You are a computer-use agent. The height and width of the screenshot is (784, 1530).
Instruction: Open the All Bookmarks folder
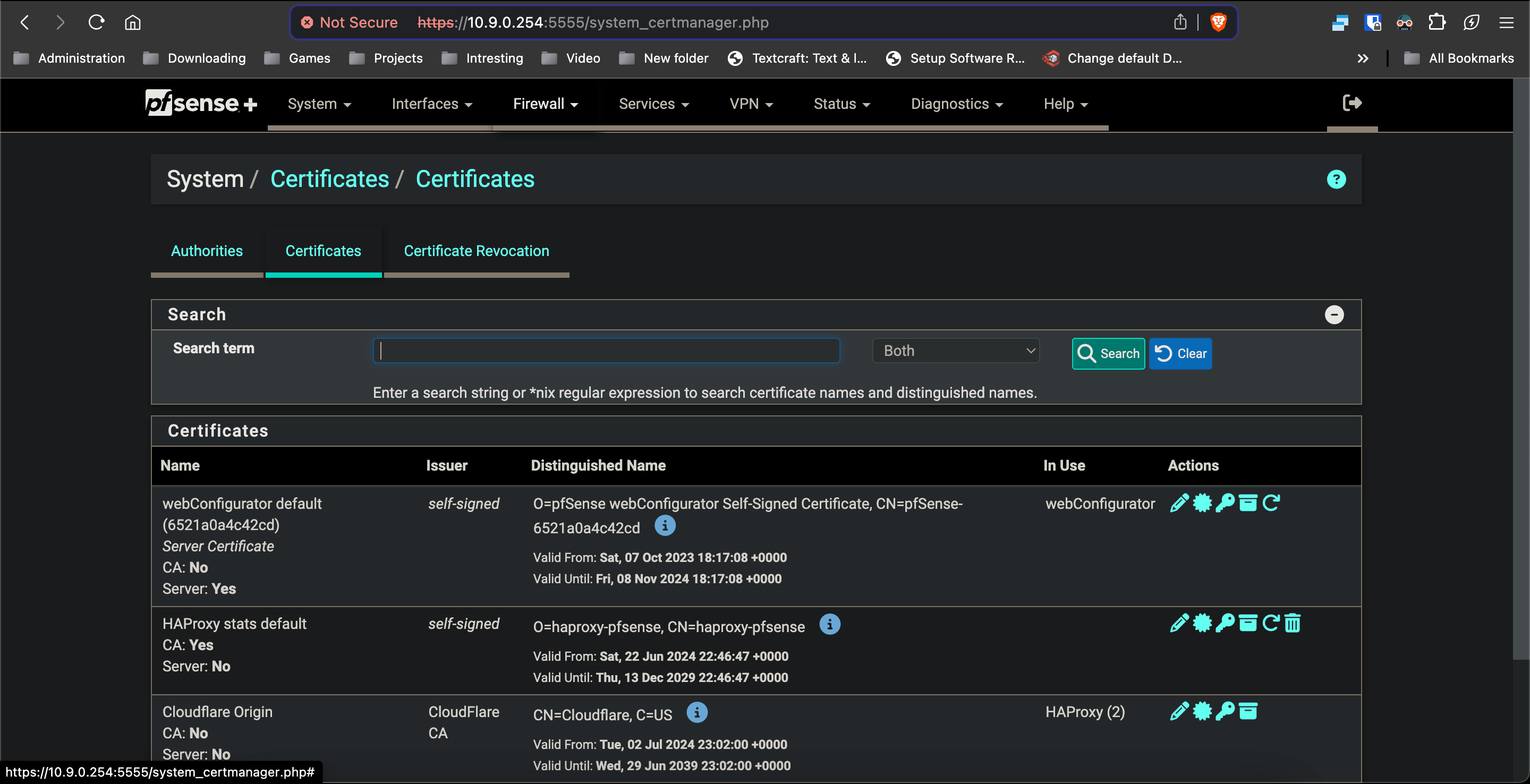(x=1459, y=58)
